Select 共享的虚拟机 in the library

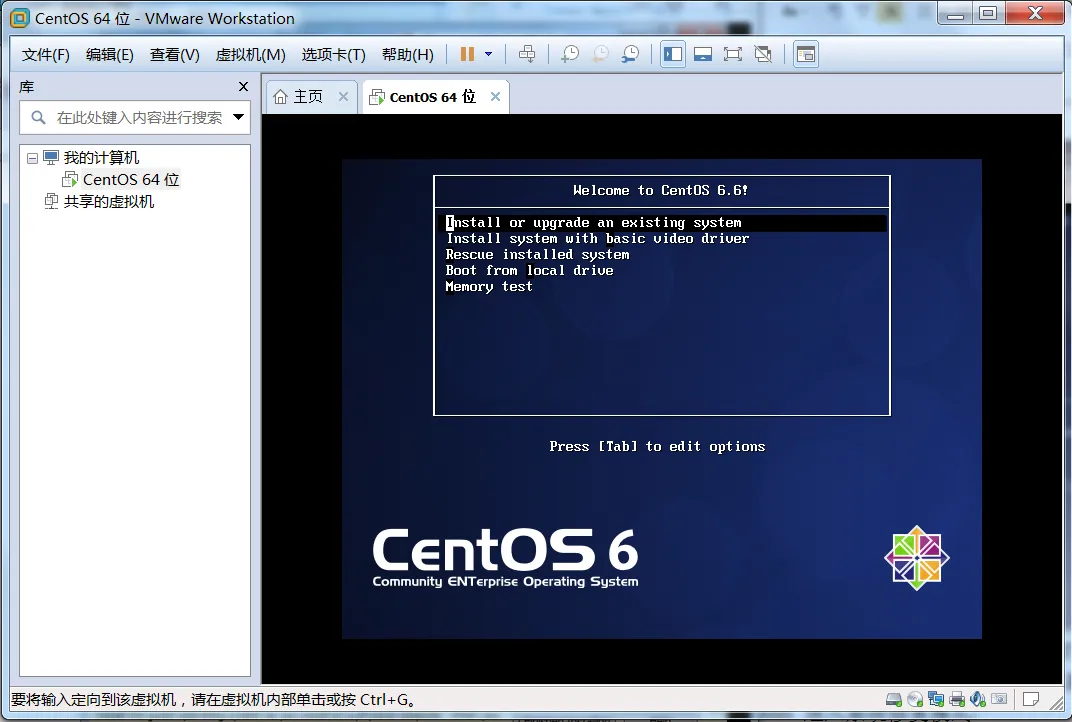pos(109,202)
